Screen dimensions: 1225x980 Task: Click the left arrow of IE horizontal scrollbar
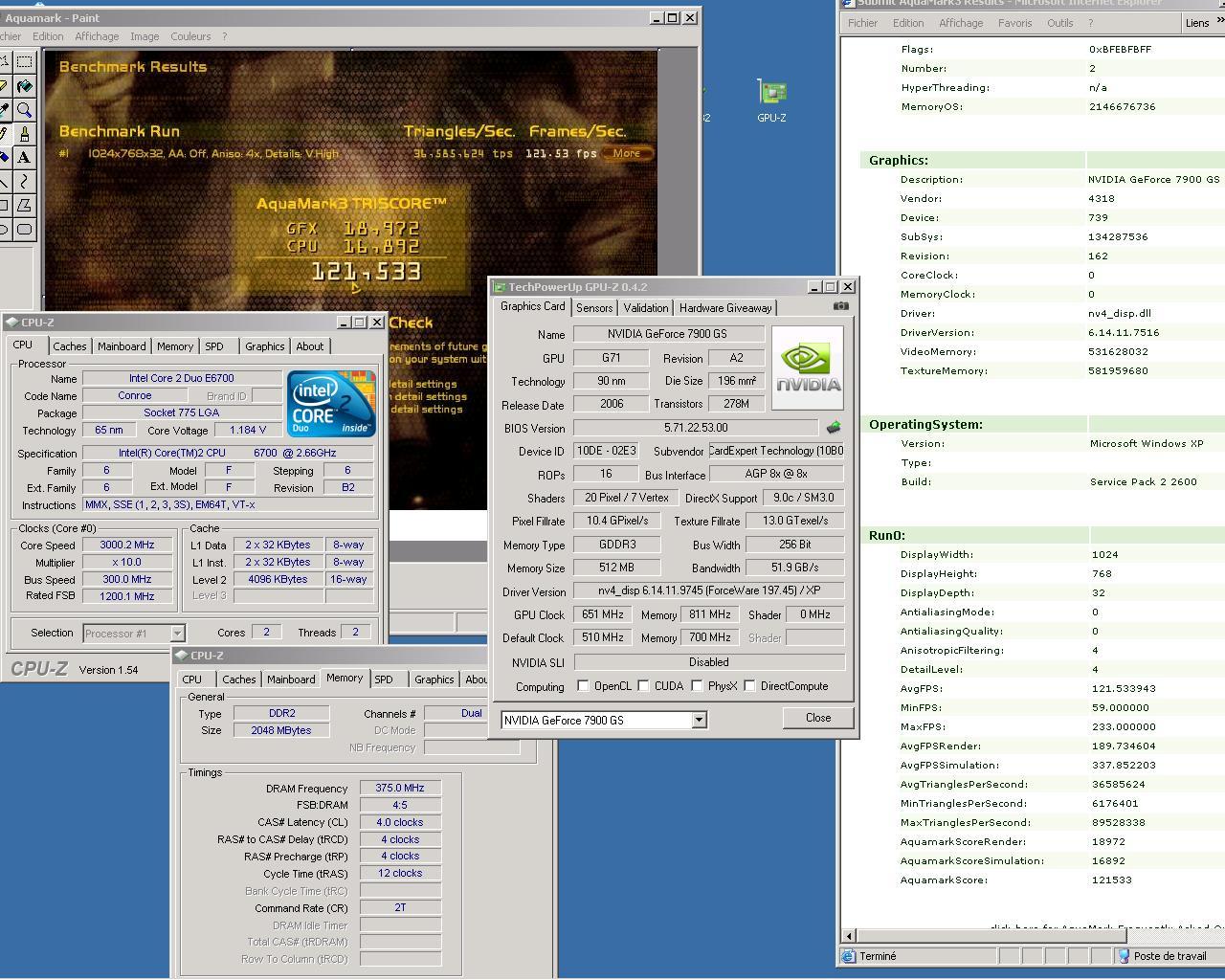(849, 935)
